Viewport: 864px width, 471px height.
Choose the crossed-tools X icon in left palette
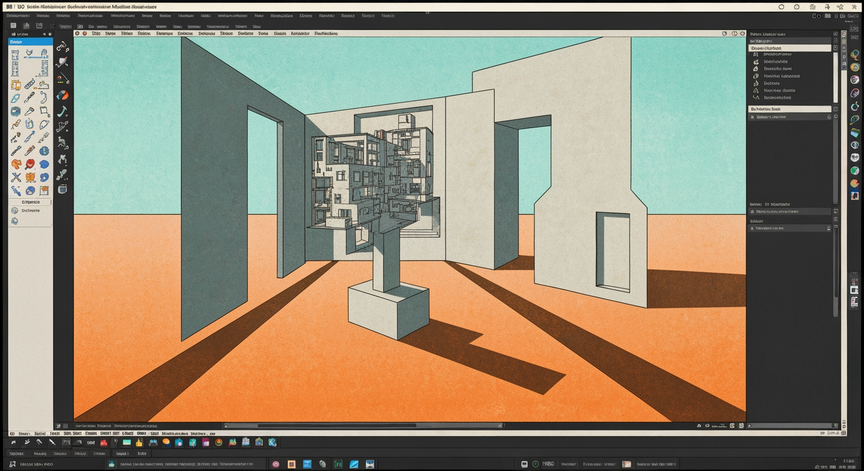click(x=15, y=177)
